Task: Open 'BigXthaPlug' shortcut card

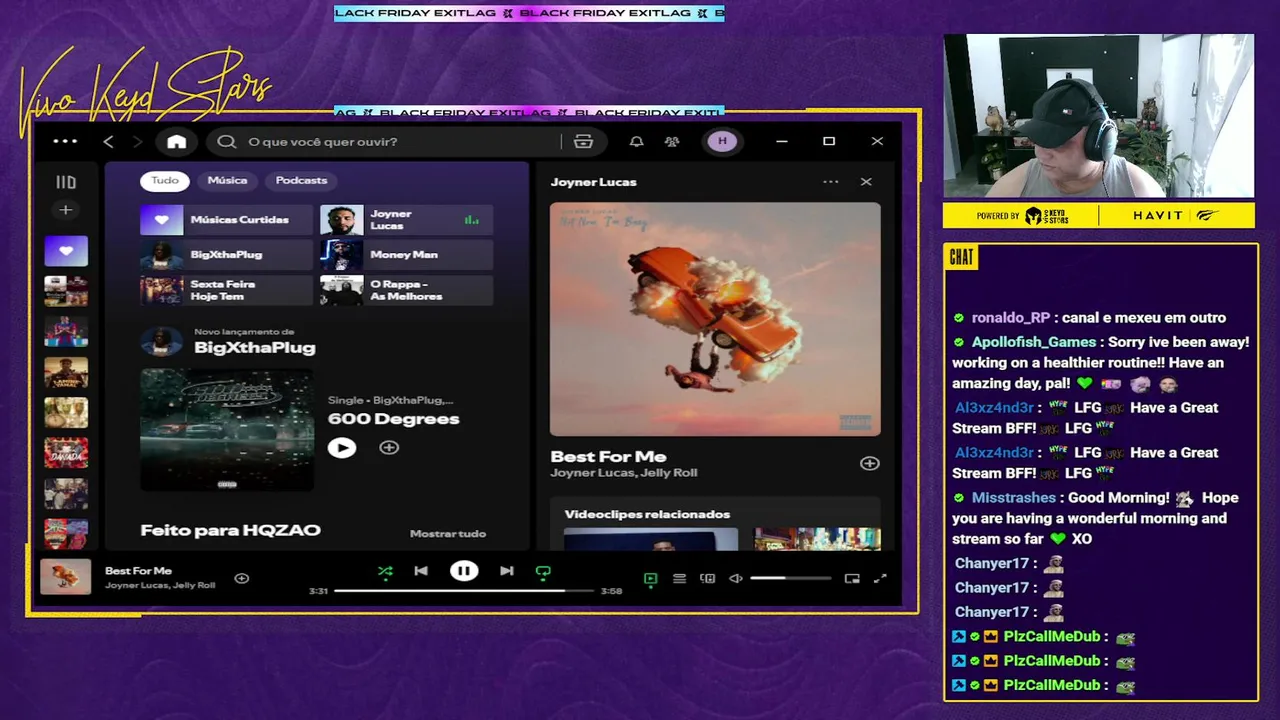Action: (227, 255)
